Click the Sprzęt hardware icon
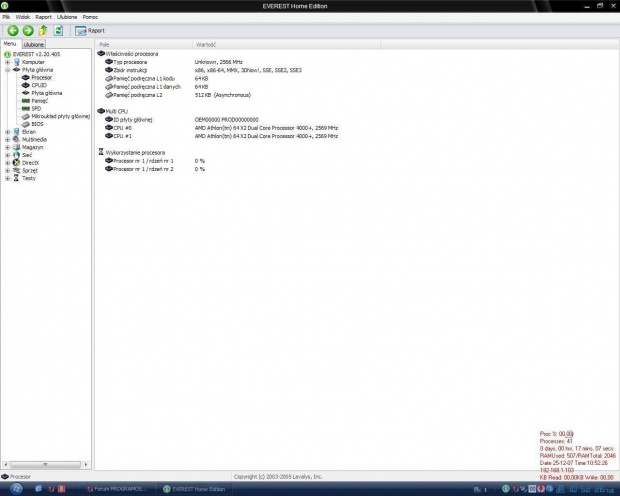Image resolution: width=620 pixels, height=496 pixels. tap(17, 170)
